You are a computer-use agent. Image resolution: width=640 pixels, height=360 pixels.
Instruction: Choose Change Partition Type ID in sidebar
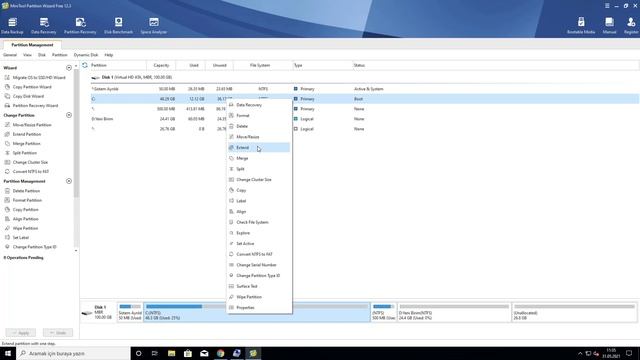[x=31, y=247]
